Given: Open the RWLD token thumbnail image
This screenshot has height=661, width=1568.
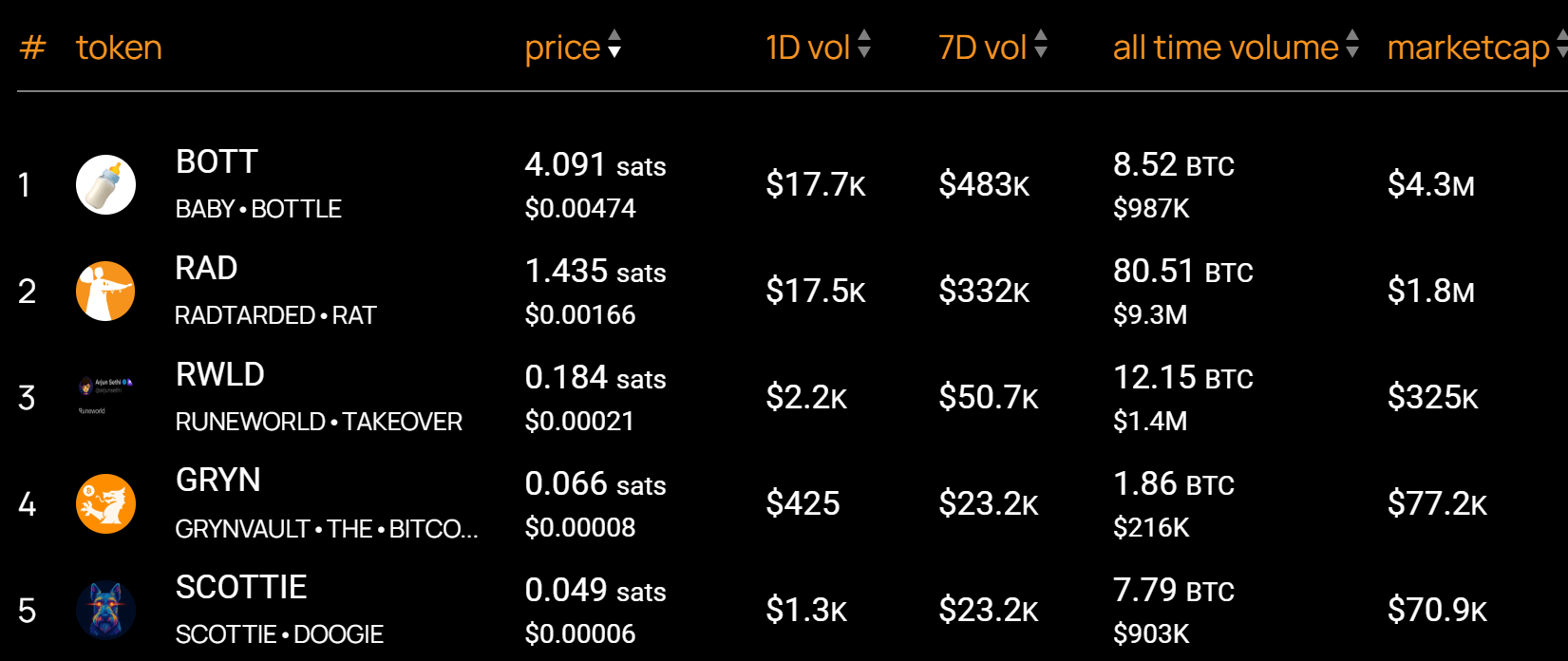Looking at the screenshot, I should pyautogui.click(x=105, y=397).
